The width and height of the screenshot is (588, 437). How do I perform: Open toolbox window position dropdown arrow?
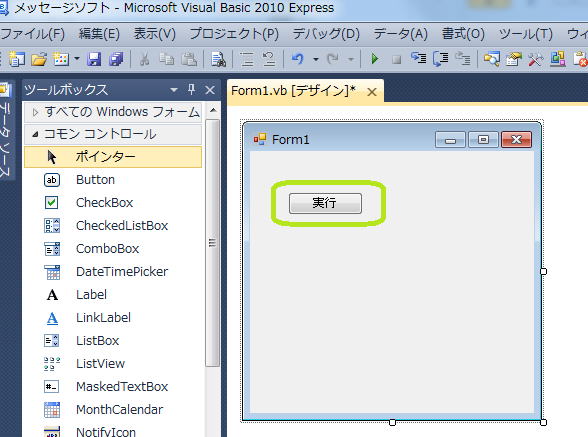coord(174,90)
